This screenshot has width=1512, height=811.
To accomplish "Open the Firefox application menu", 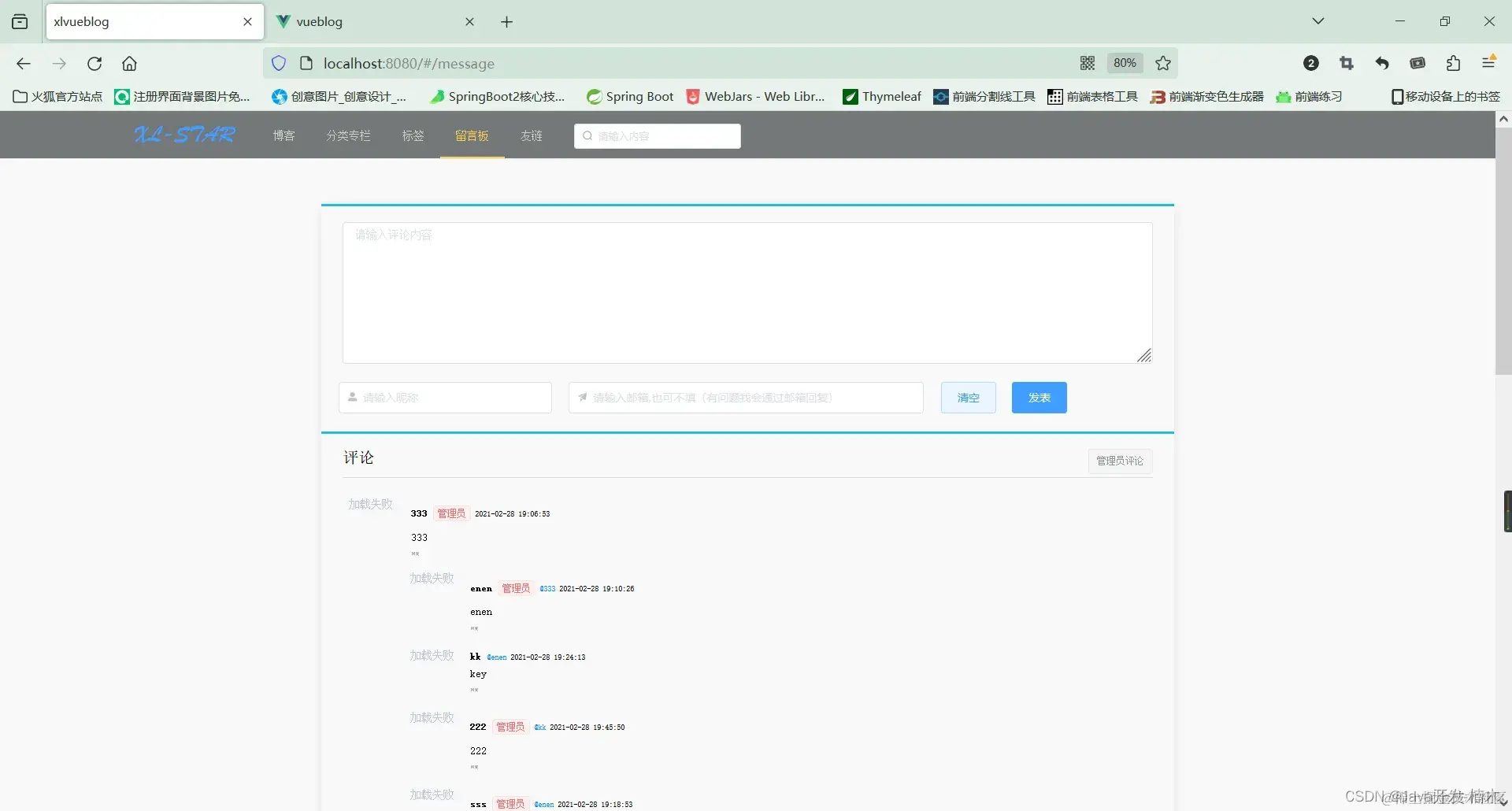I will [1489, 62].
